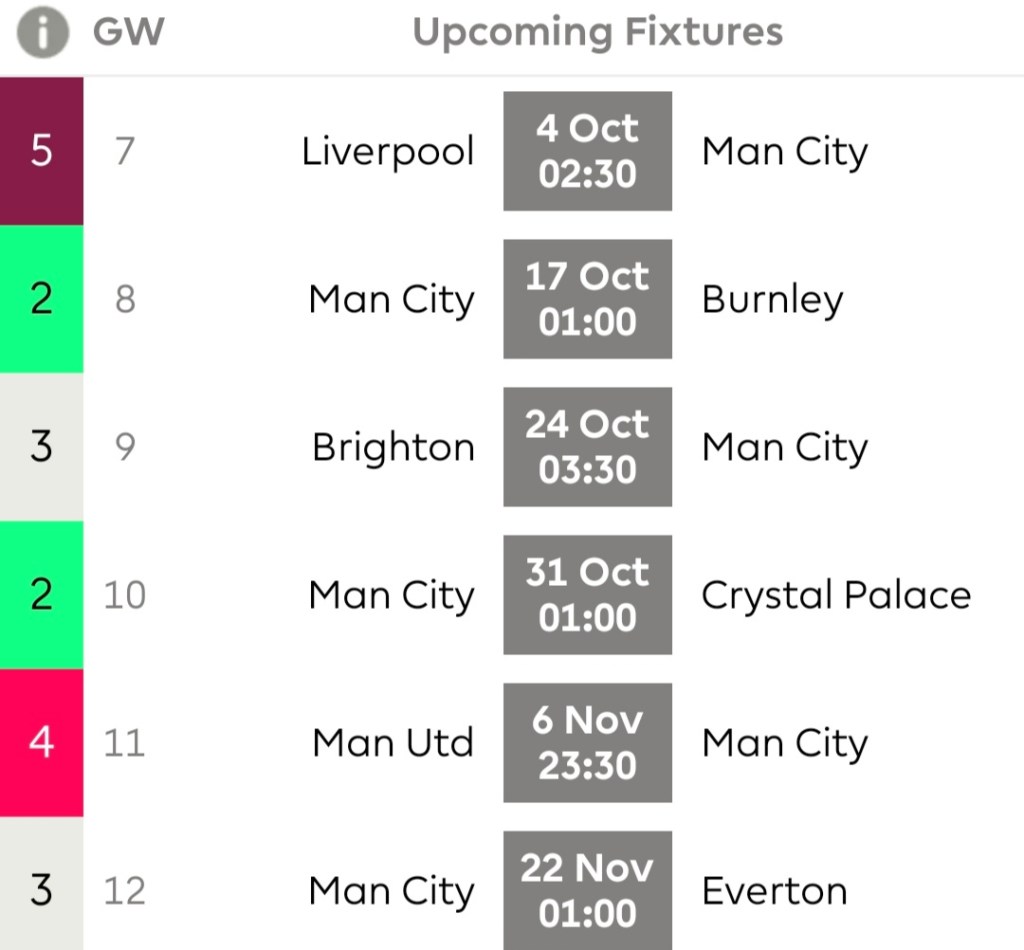The image size is (1024, 950).
Task: Select gameweek 10 number
Action: coord(125,596)
